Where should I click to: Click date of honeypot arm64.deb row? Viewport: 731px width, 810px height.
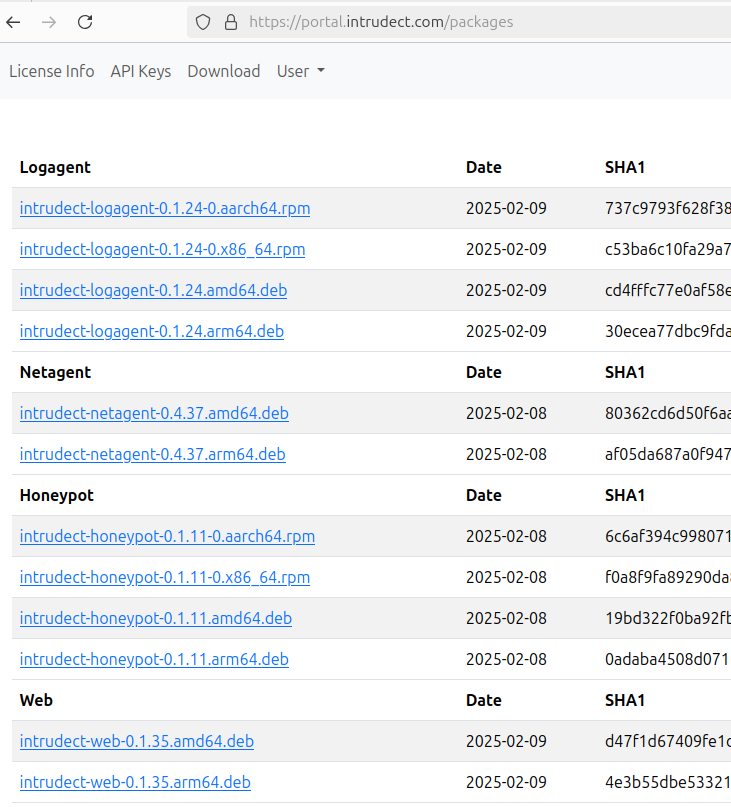[506, 659]
